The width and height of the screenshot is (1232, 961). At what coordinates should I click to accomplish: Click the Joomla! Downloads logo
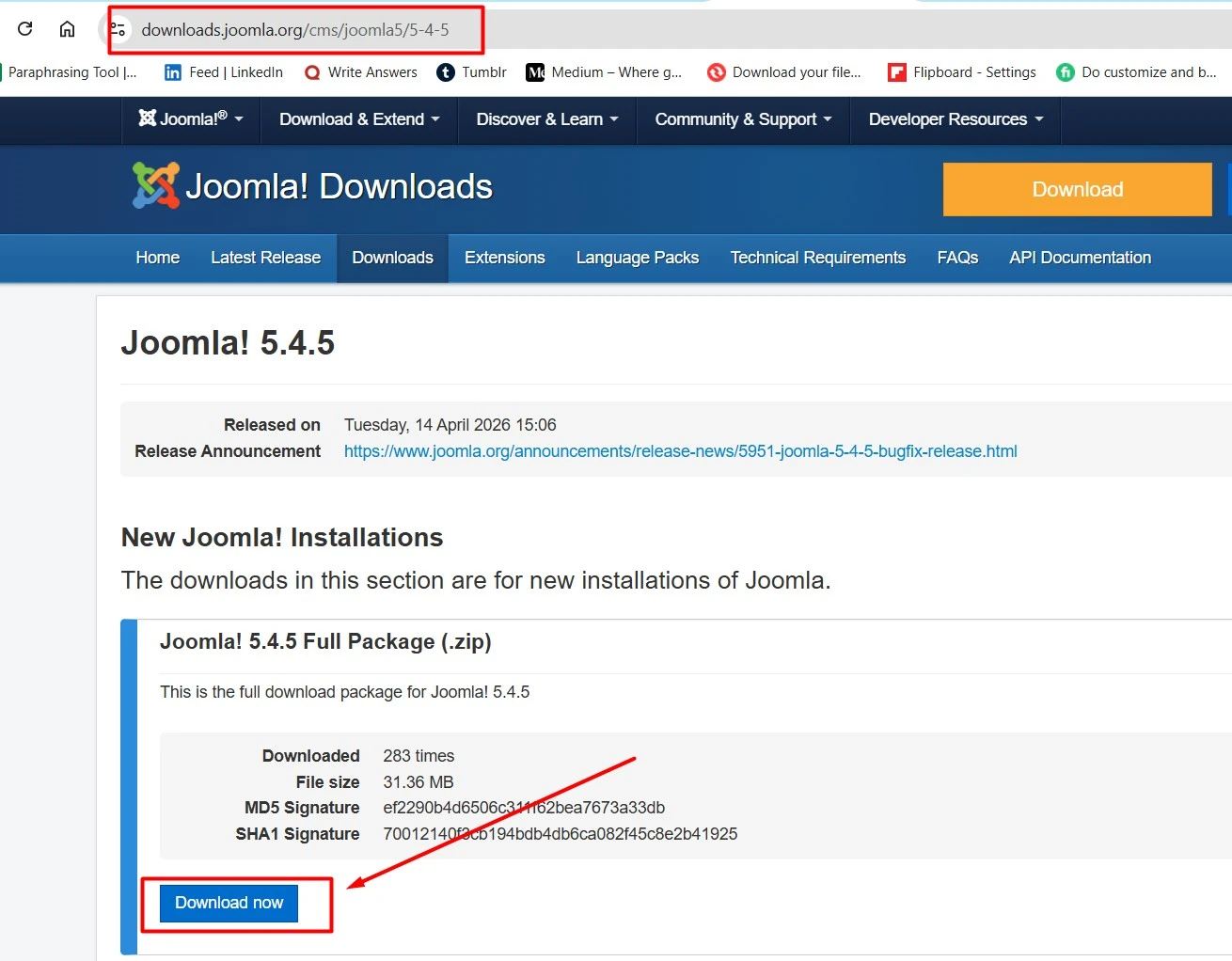(x=312, y=186)
